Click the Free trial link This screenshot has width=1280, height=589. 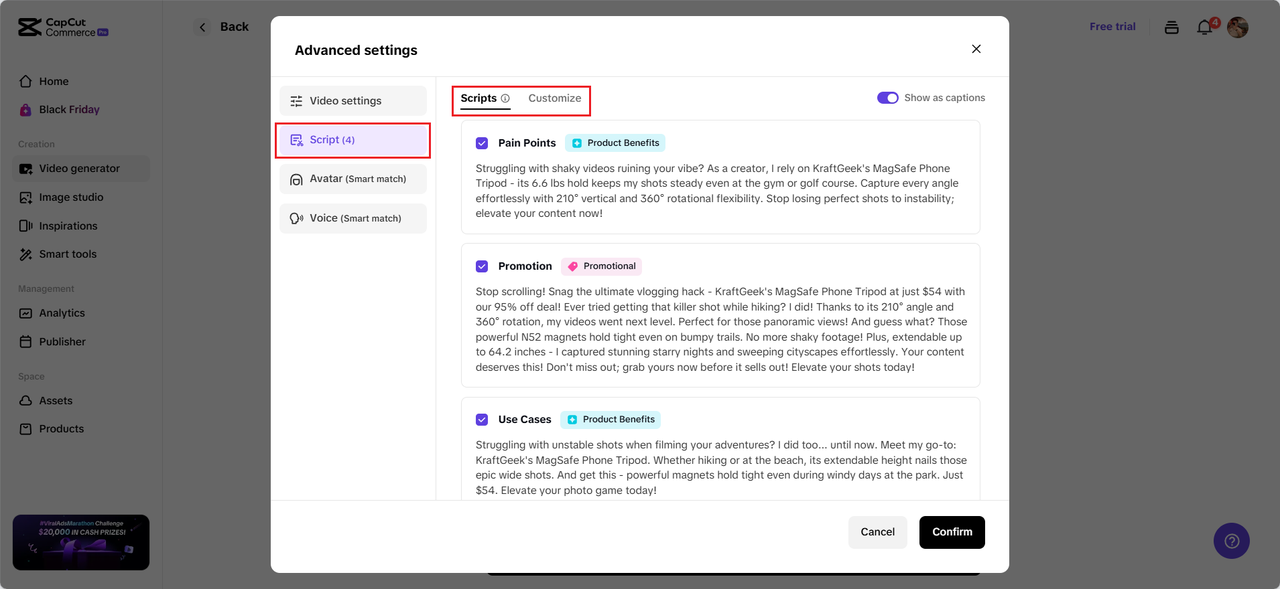(x=1112, y=27)
